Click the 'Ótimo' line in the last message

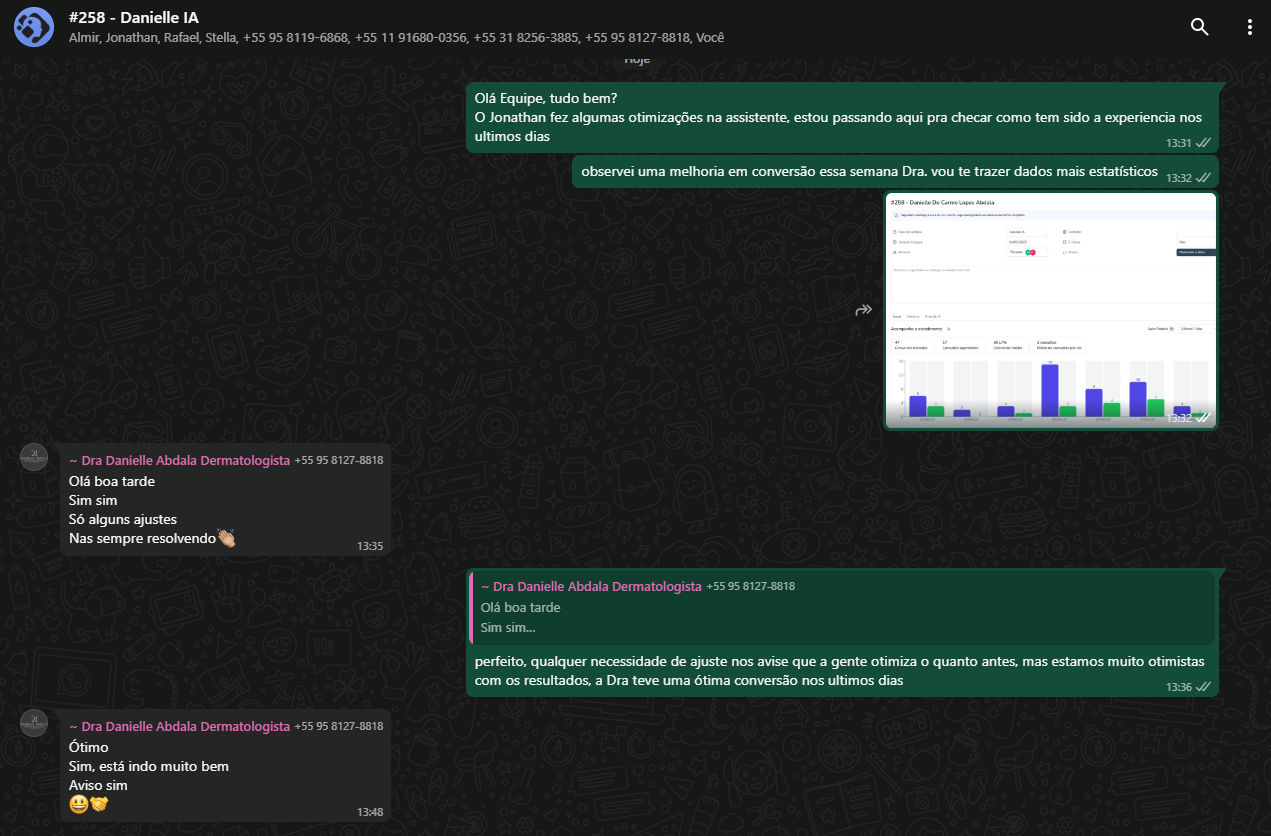tap(88, 747)
